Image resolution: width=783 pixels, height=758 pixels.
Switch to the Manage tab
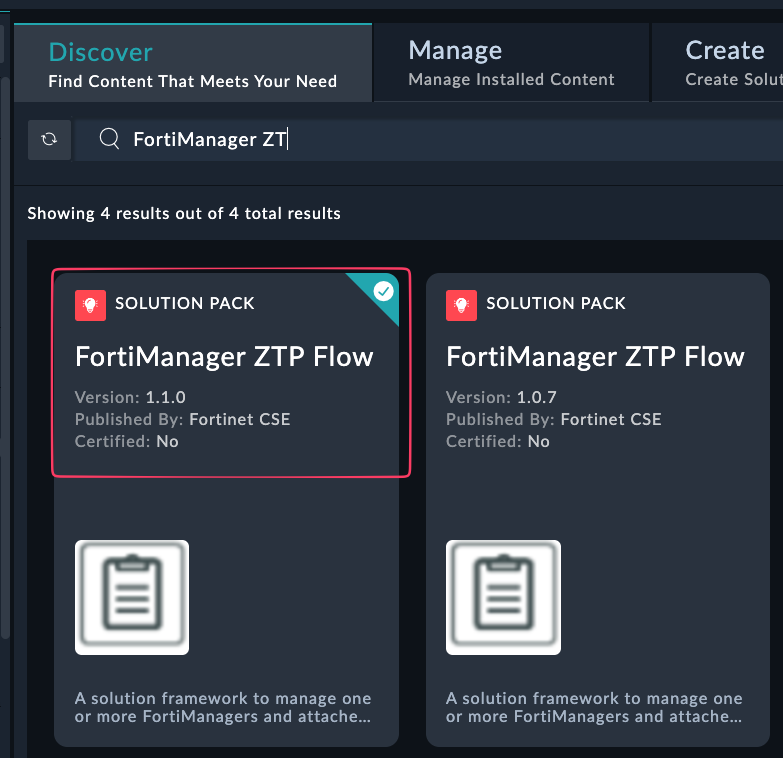pyautogui.click(x=511, y=64)
